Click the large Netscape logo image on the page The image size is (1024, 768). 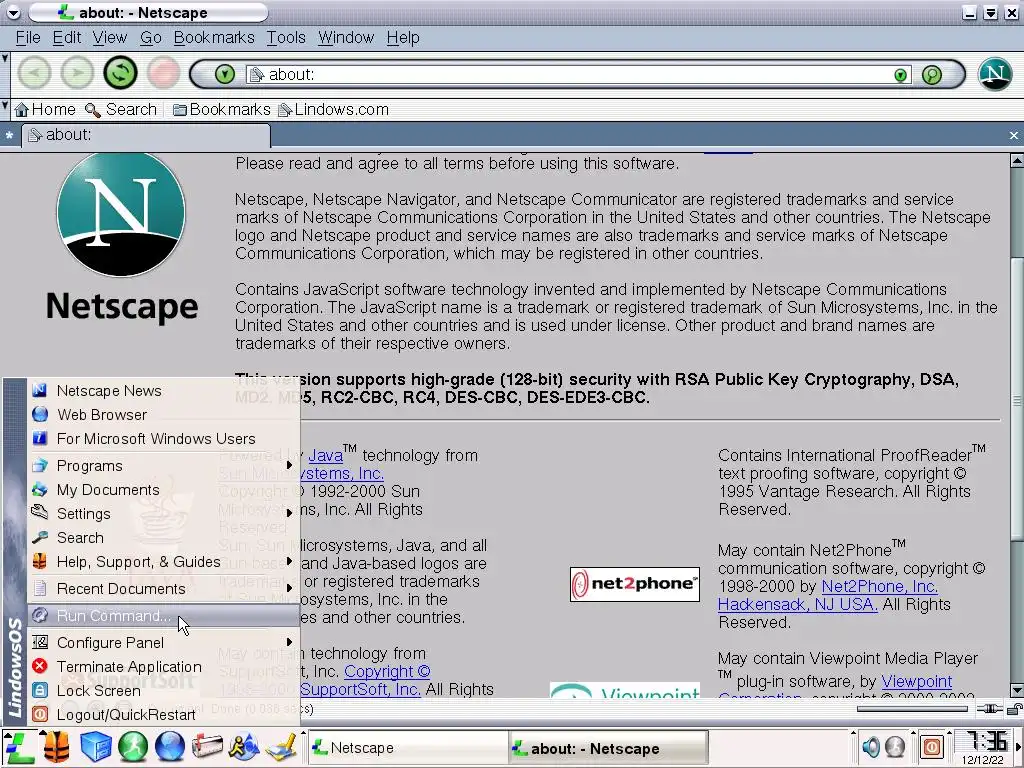pyautogui.click(x=121, y=236)
